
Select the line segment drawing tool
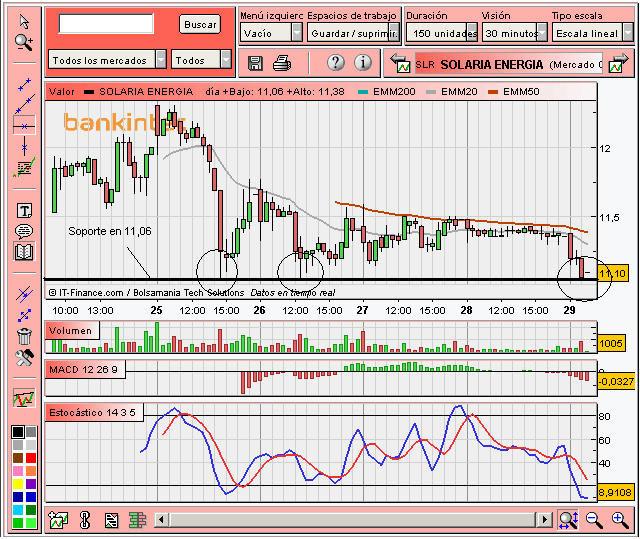click(x=24, y=84)
